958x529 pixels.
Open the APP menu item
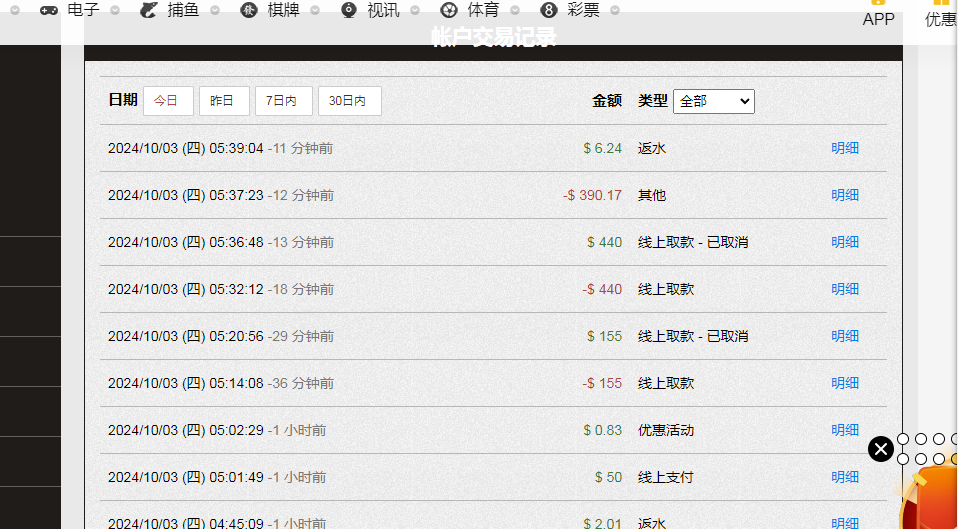click(x=878, y=18)
